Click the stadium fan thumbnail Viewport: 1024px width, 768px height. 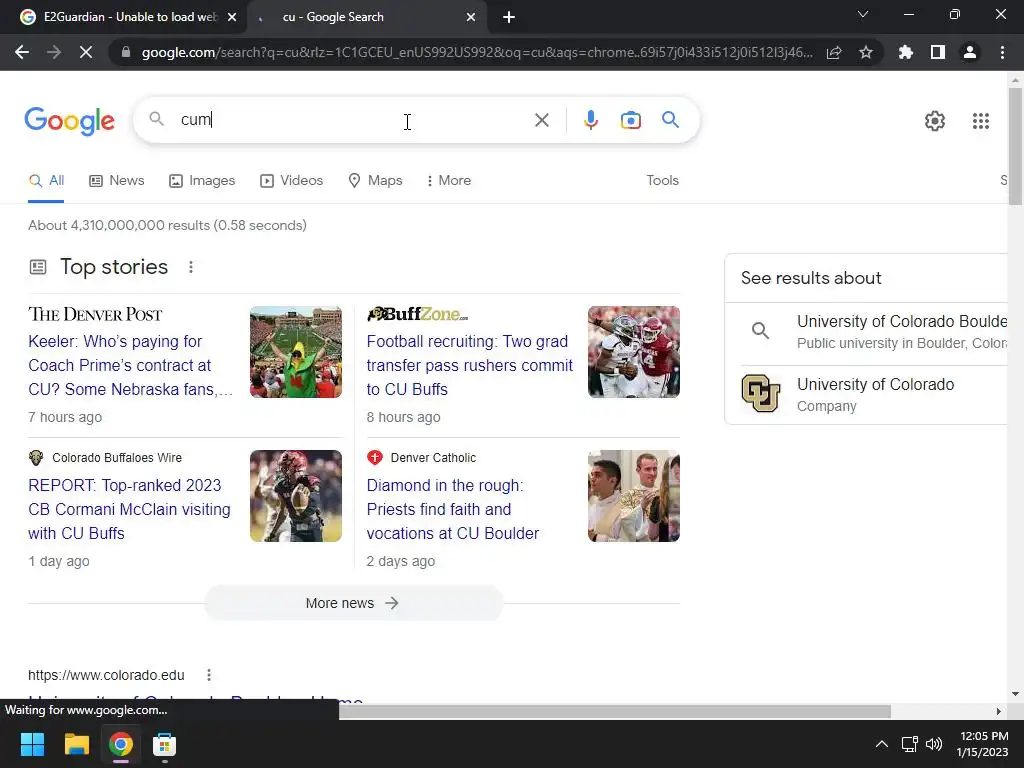[x=296, y=352]
